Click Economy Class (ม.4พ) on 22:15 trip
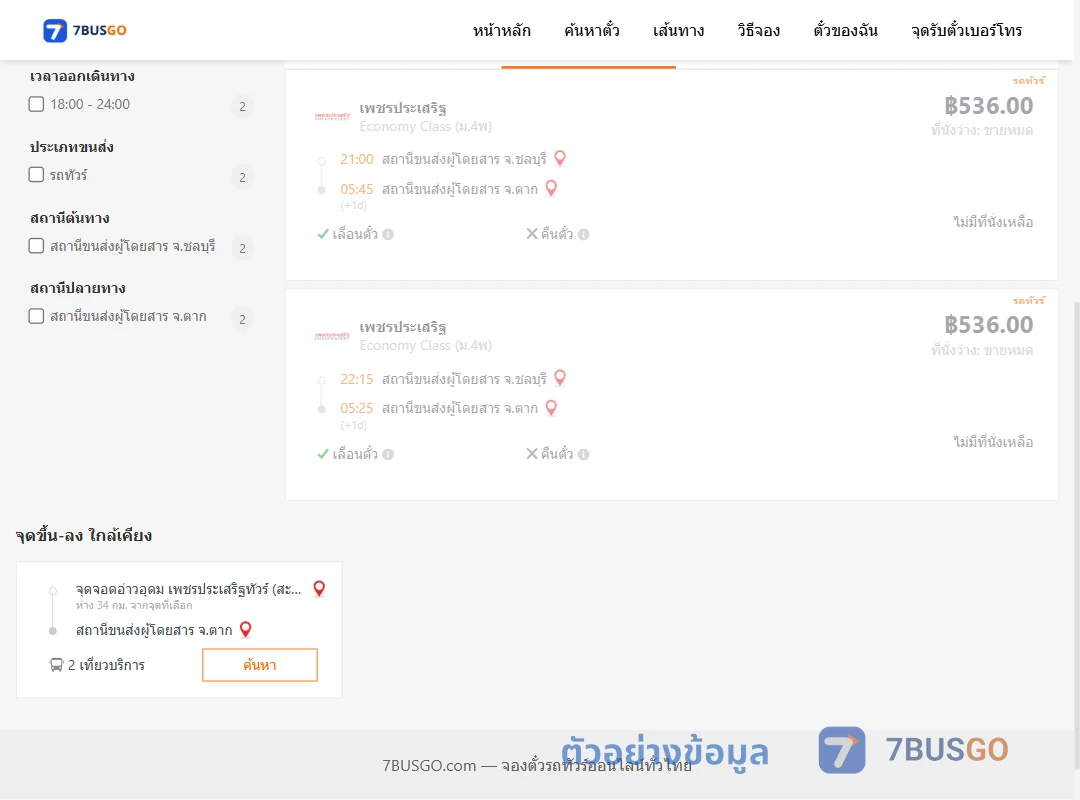The height and width of the screenshot is (800, 1080). click(426, 346)
